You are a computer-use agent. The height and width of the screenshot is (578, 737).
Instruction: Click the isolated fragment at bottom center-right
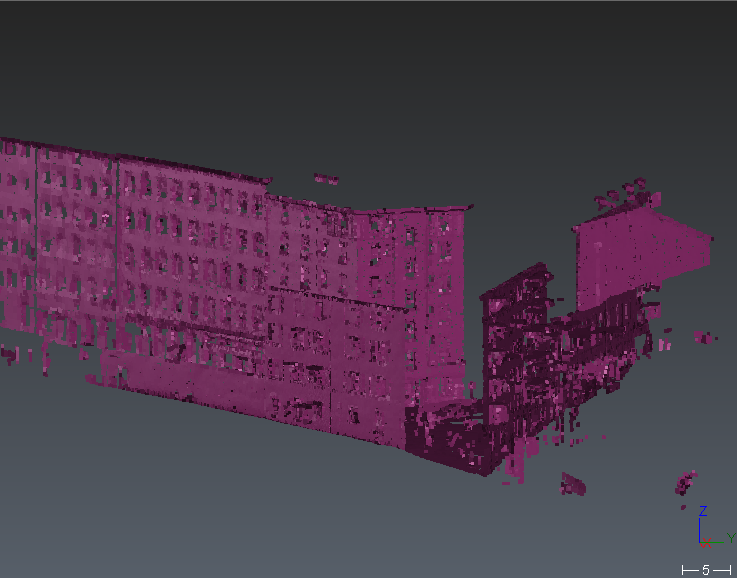point(573,484)
